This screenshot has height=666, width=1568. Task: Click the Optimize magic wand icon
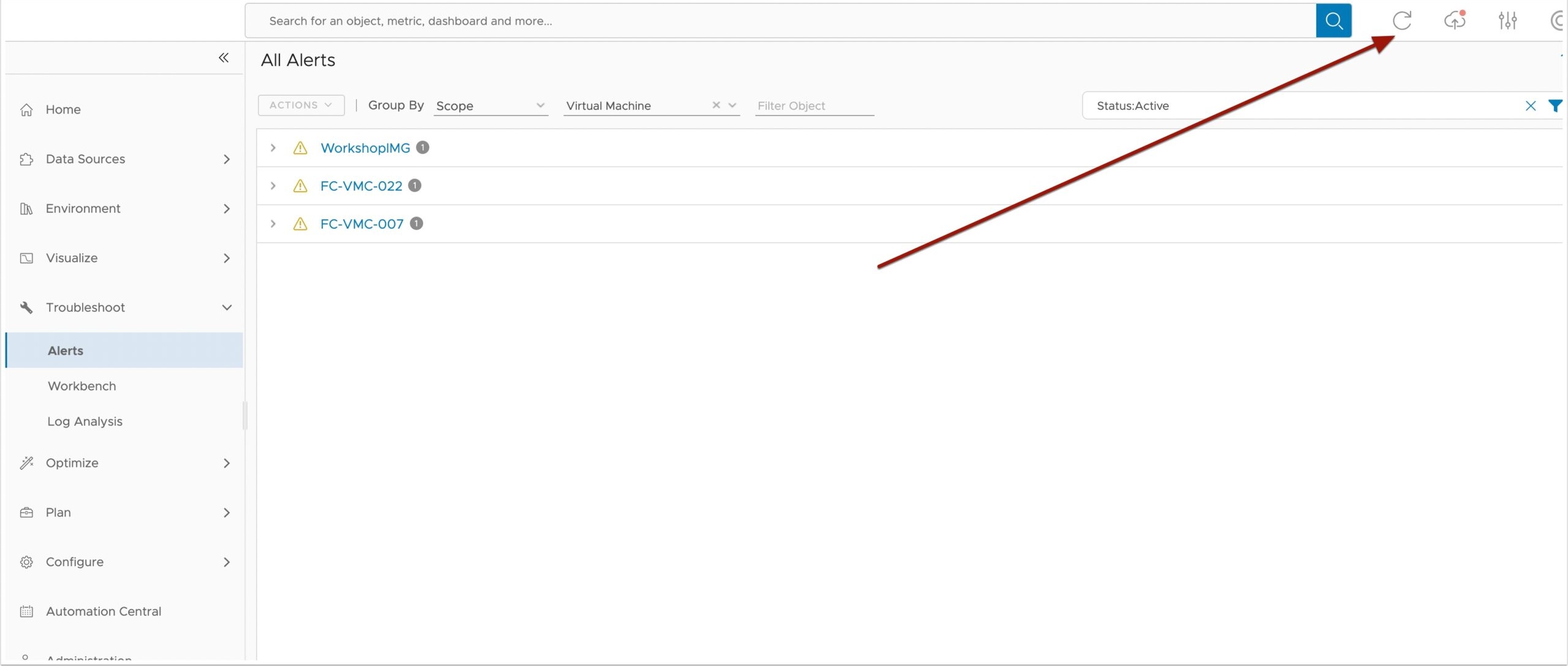tap(26, 463)
